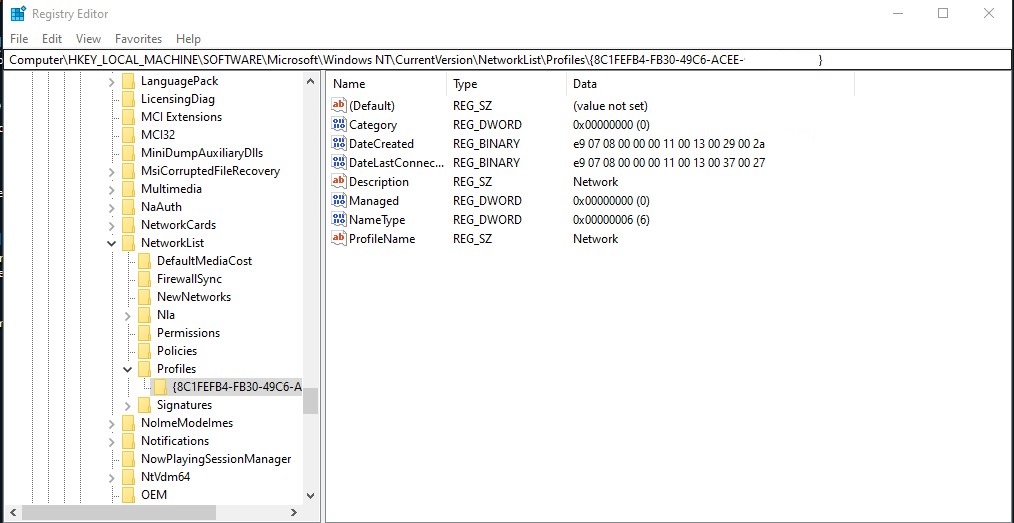The image size is (1014, 523).
Task: Select the OEM key in tree
Action: [x=154, y=495]
